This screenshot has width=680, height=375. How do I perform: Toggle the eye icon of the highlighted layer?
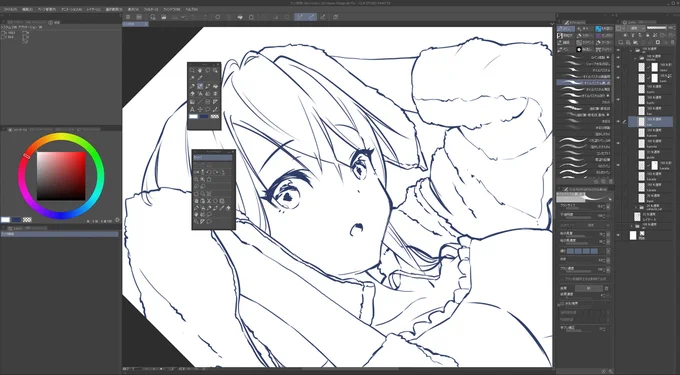[x=618, y=121]
